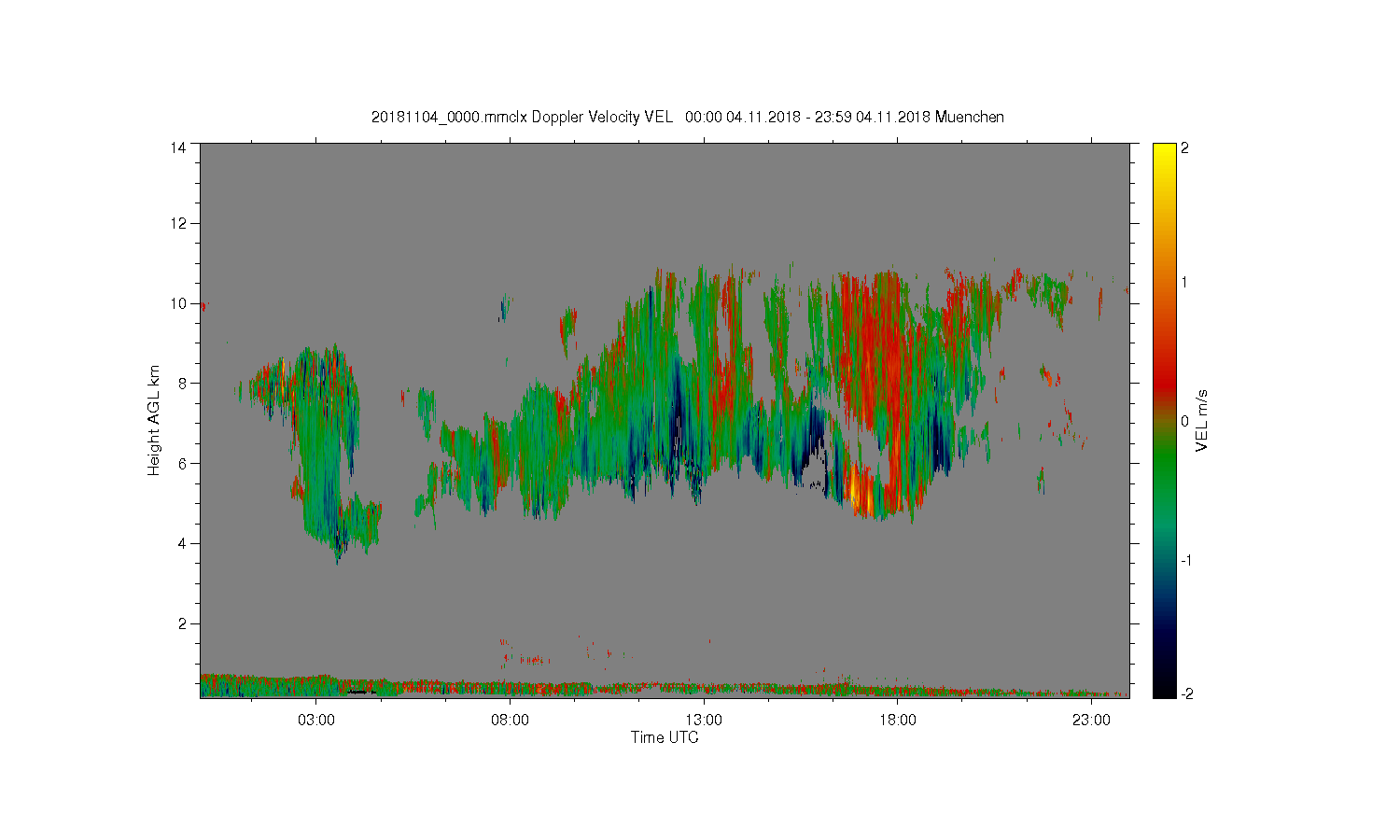Click the '03:00' time tick label

click(x=316, y=720)
